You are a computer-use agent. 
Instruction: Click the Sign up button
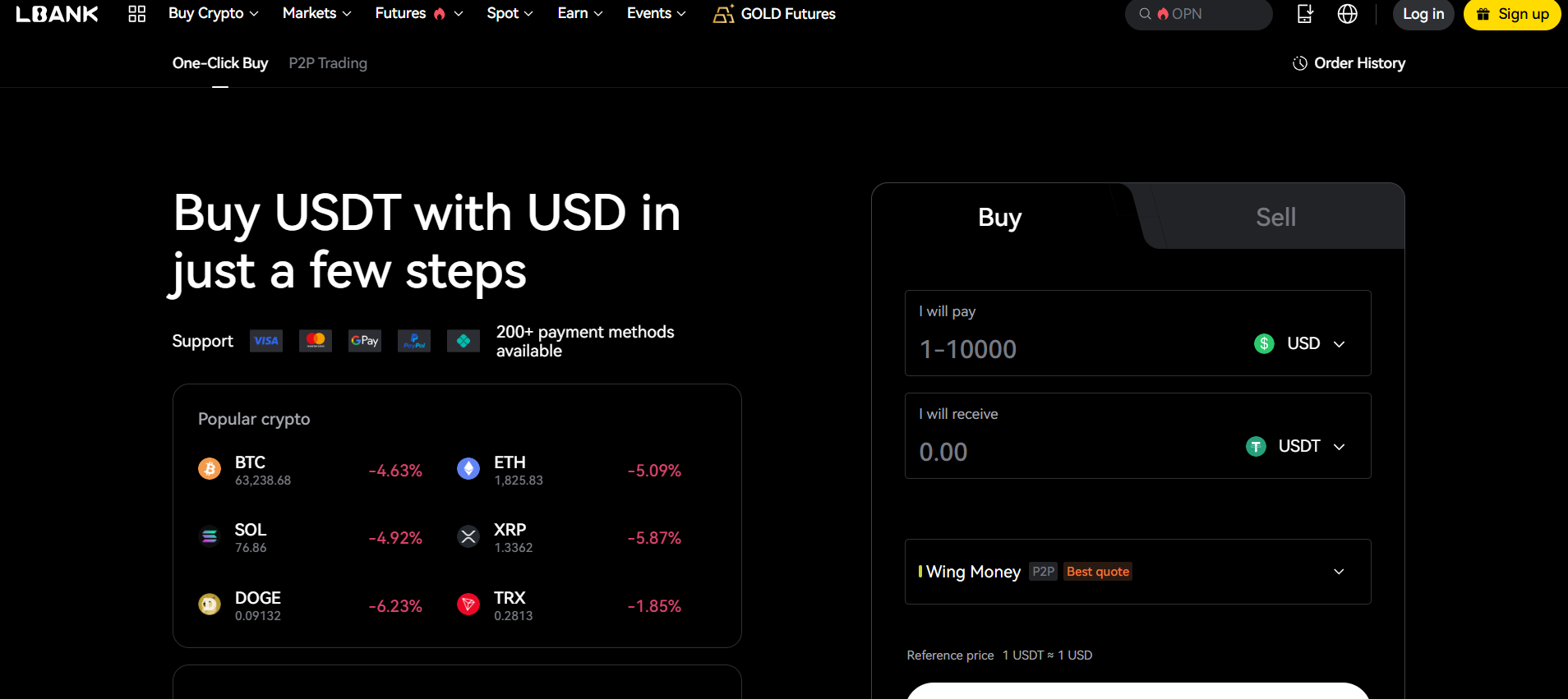(1512, 14)
